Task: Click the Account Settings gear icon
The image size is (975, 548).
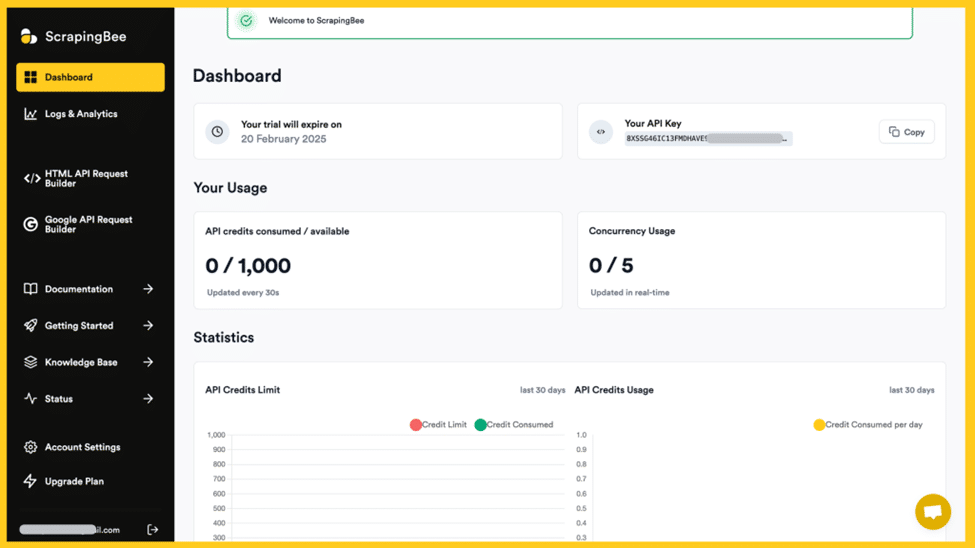Action: point(30,447)
